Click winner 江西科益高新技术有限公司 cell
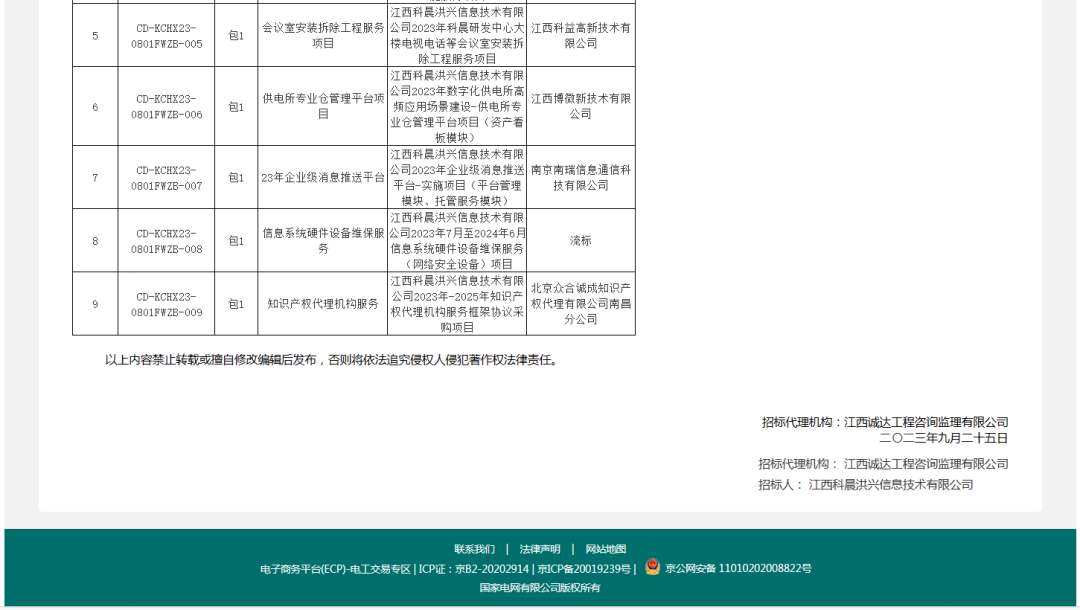The image size is (1080, 610). tap(581, 36)
